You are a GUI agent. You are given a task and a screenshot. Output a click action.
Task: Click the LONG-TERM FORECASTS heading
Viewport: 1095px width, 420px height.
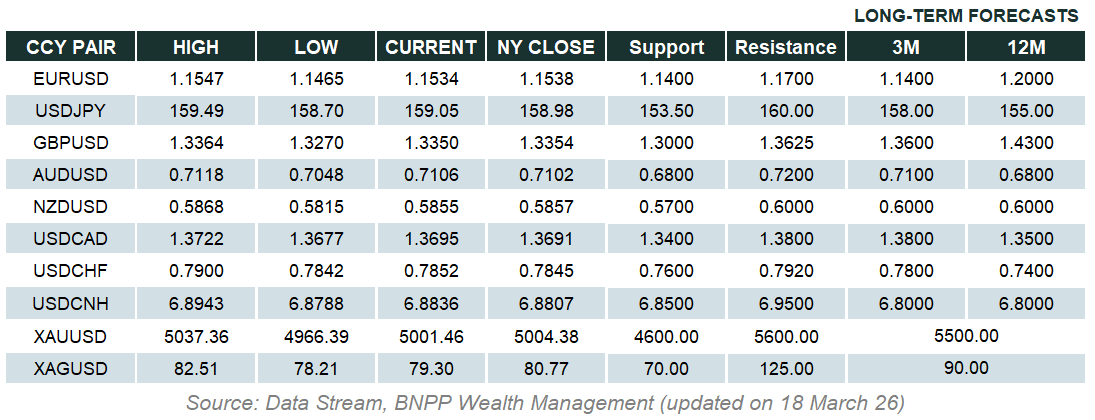click(966, 16)
